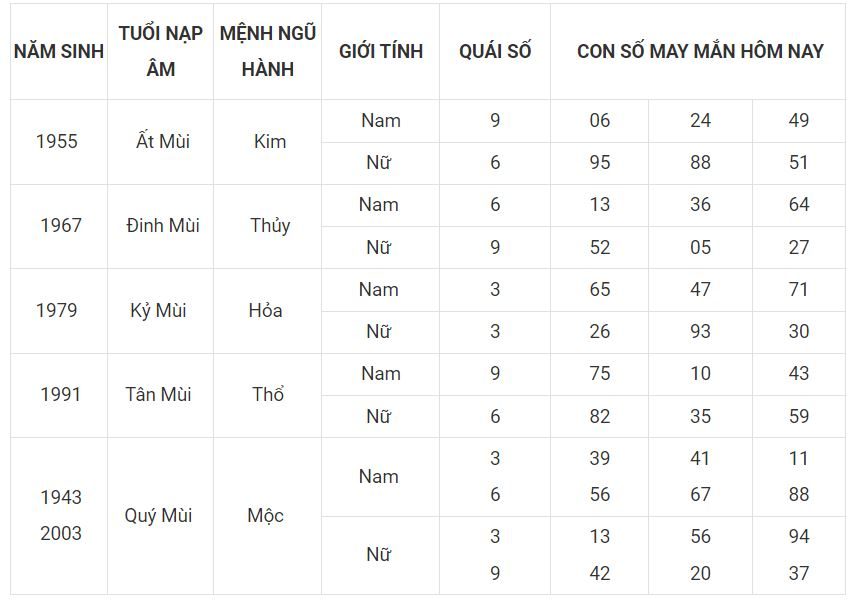854x602 pixels.
Task: Click the MỆNH NGŨ HÀNH header
Action: pos(267,51)
